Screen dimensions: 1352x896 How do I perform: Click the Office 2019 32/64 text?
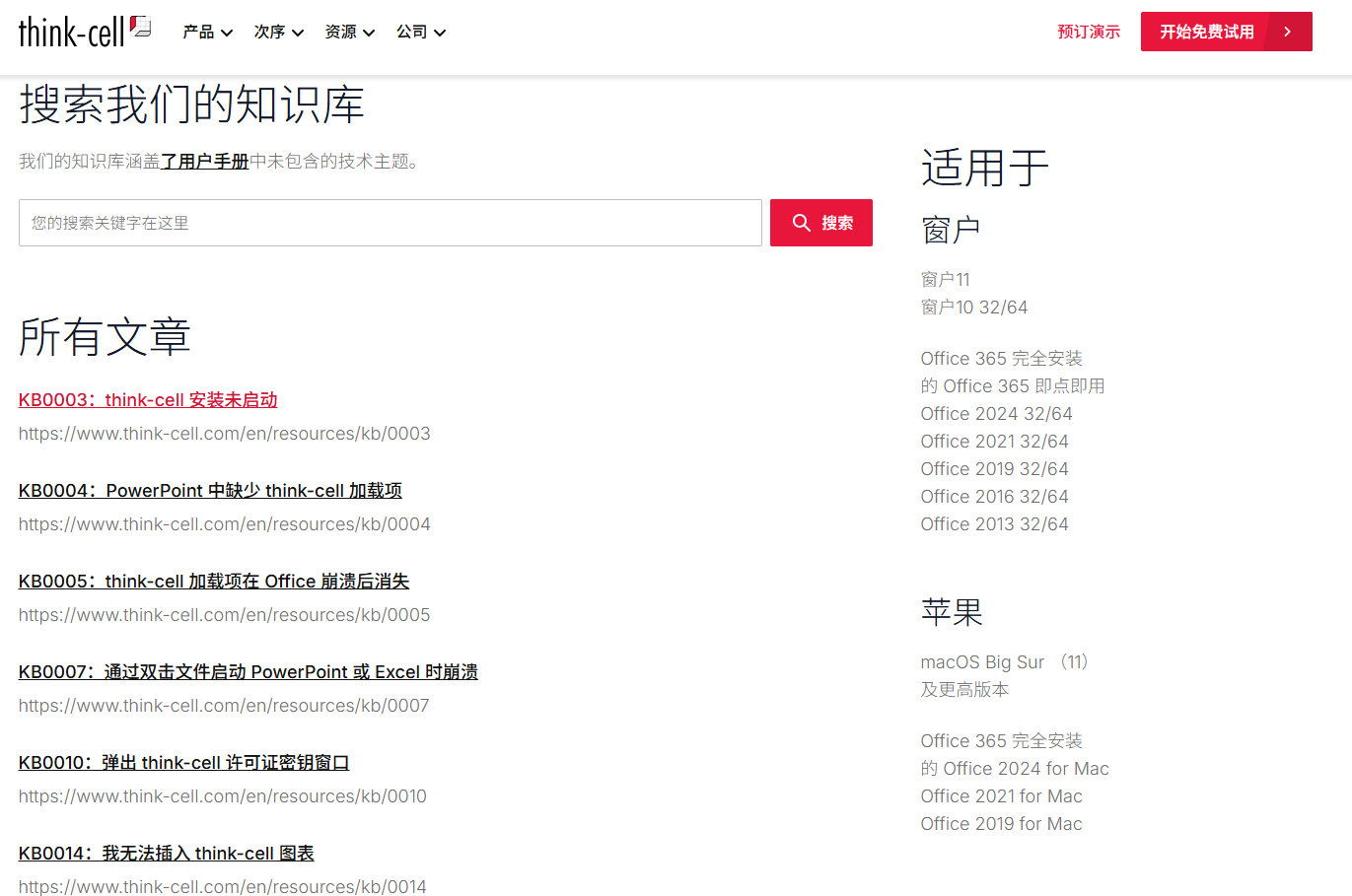coord(995,468)
